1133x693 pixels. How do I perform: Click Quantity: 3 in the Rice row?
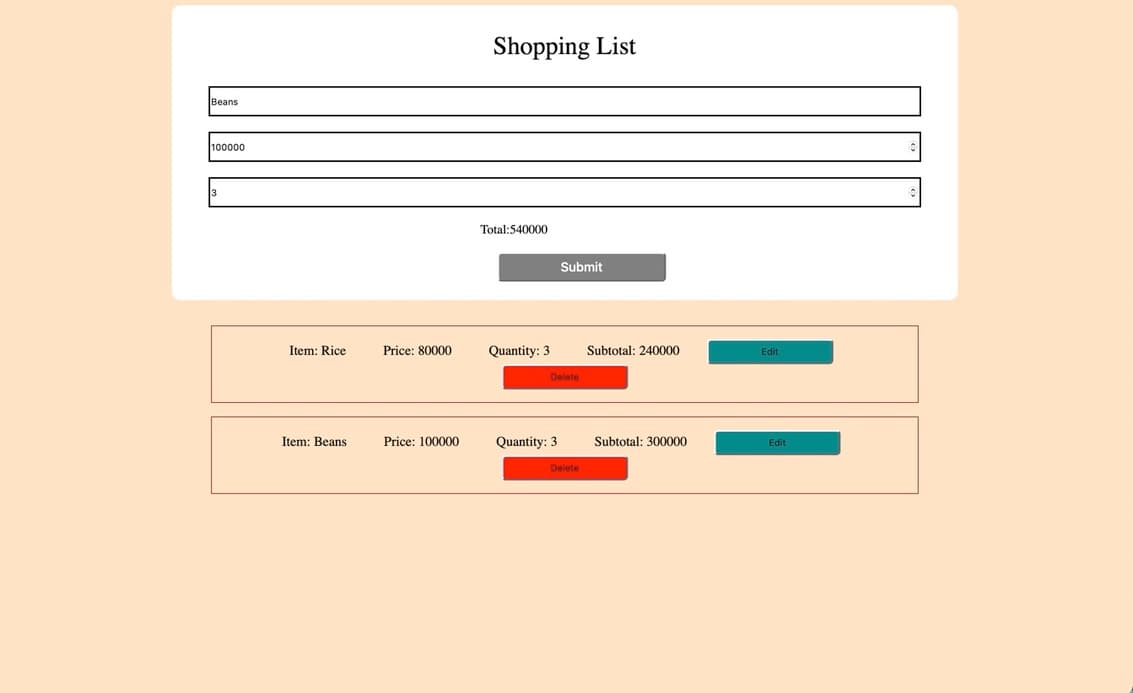pos(519,351)
